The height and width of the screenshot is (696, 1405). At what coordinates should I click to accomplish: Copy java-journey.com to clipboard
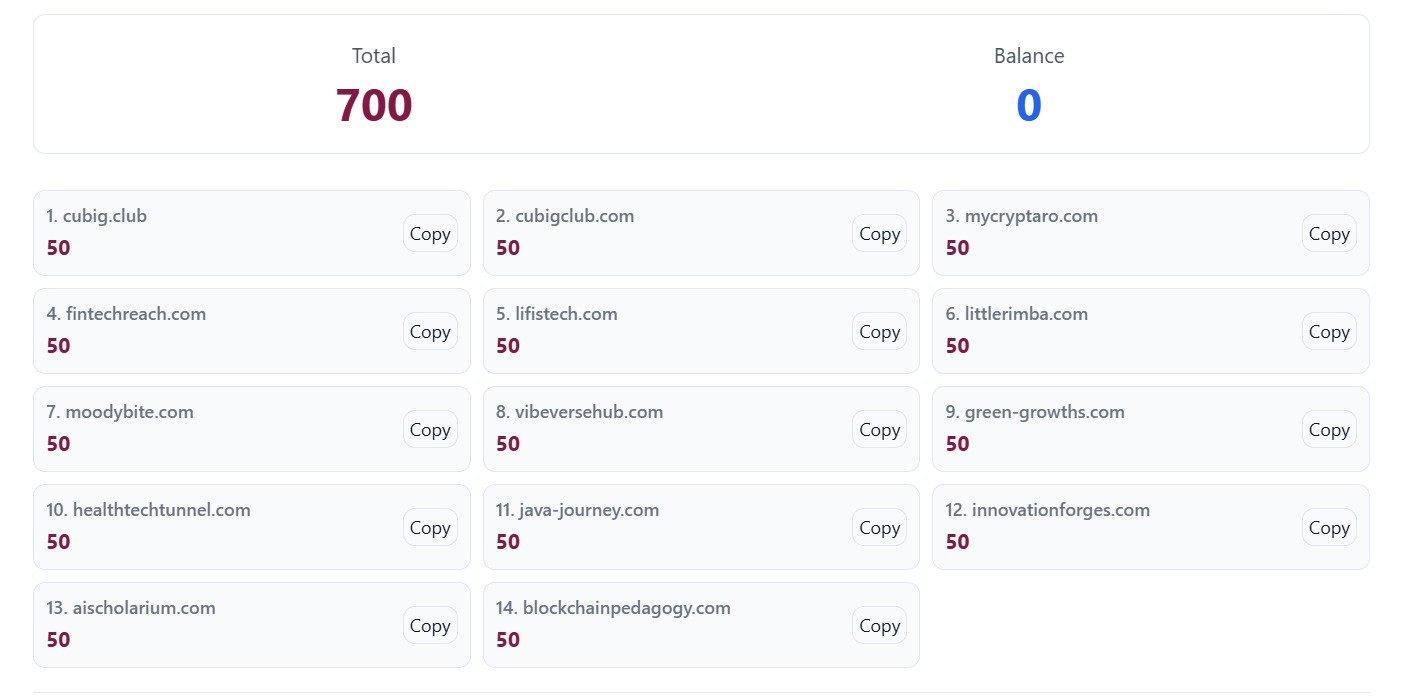pos(879,527)
